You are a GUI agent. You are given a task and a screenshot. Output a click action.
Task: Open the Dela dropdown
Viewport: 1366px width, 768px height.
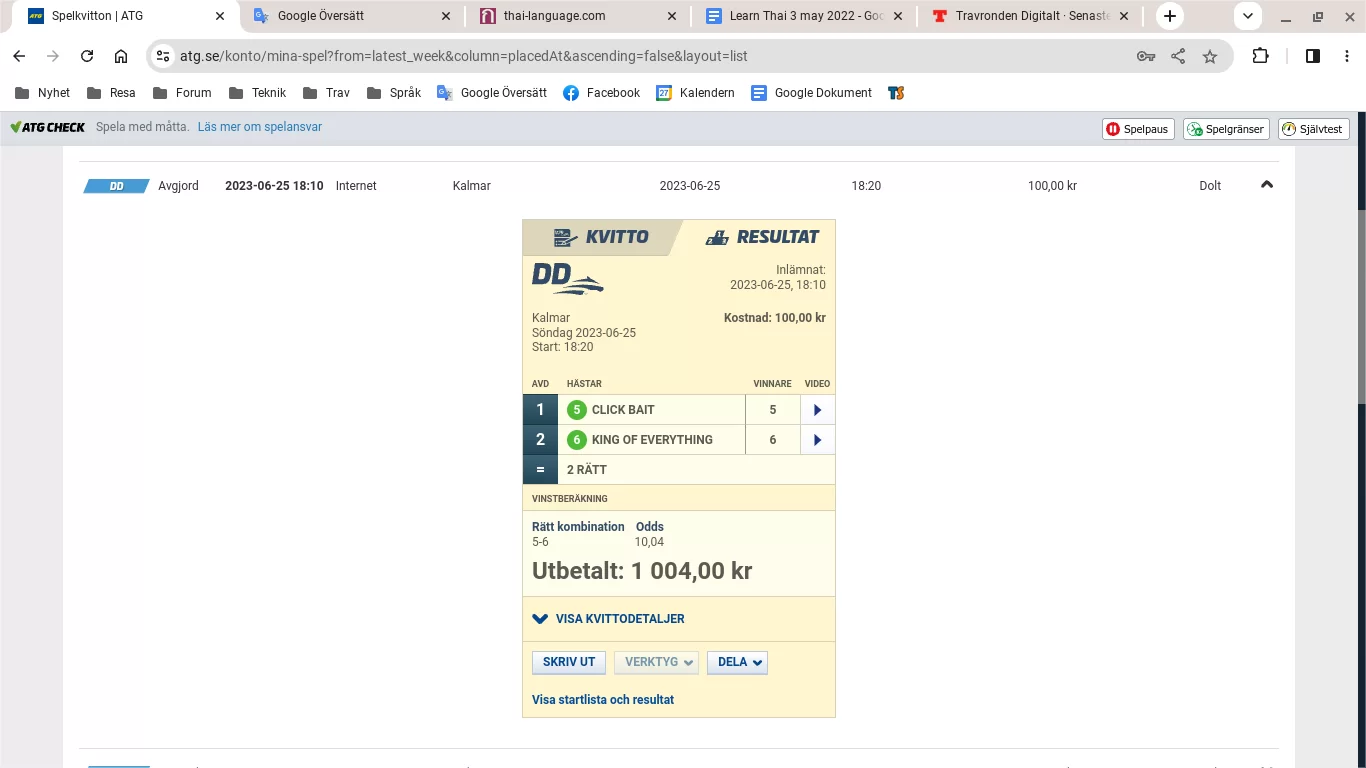(x=737, y=662)
